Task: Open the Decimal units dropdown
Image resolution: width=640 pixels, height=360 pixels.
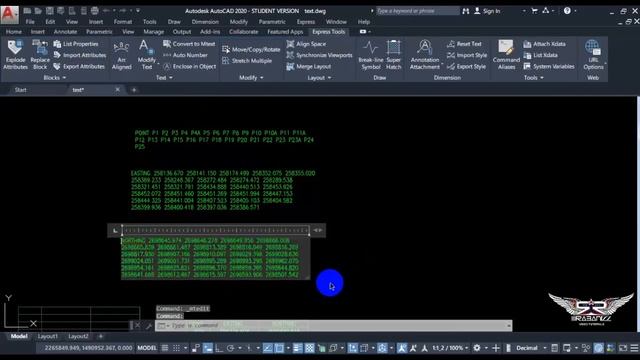Action: pyautogui.click(x=531, y=348)
